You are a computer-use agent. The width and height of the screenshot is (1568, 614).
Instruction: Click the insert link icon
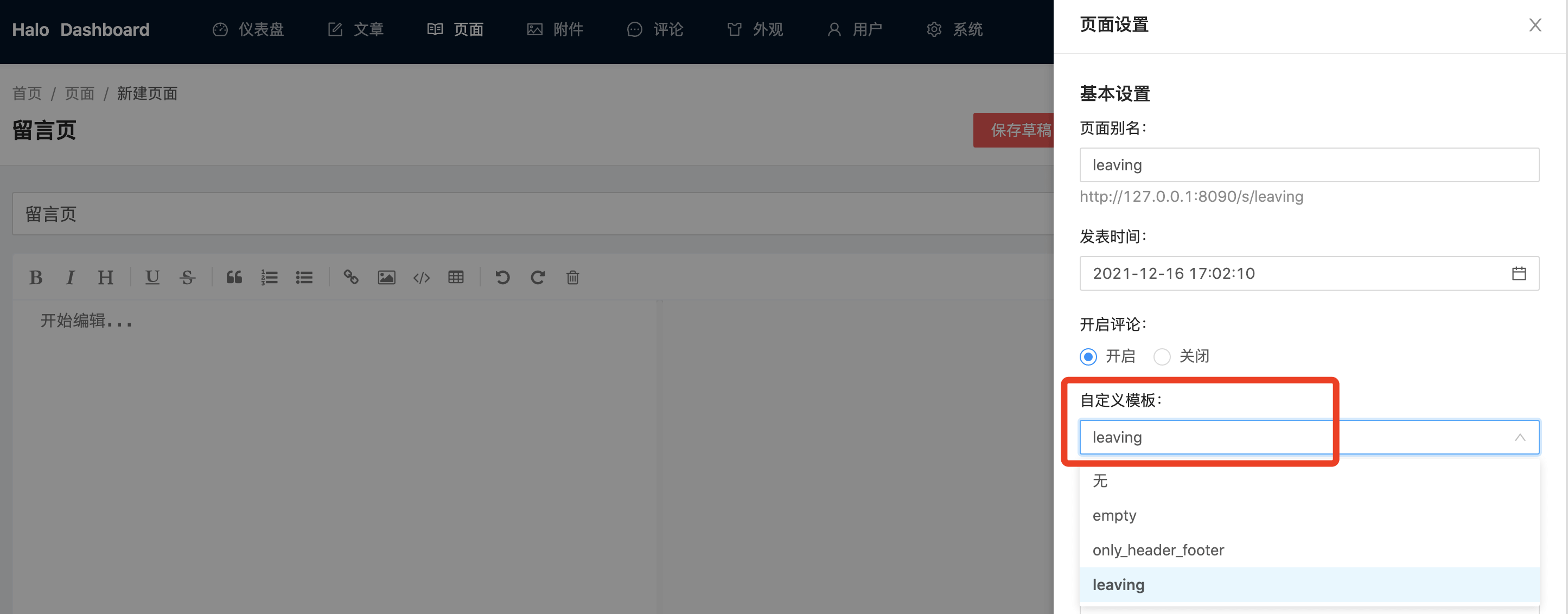[x=350, y=278]
